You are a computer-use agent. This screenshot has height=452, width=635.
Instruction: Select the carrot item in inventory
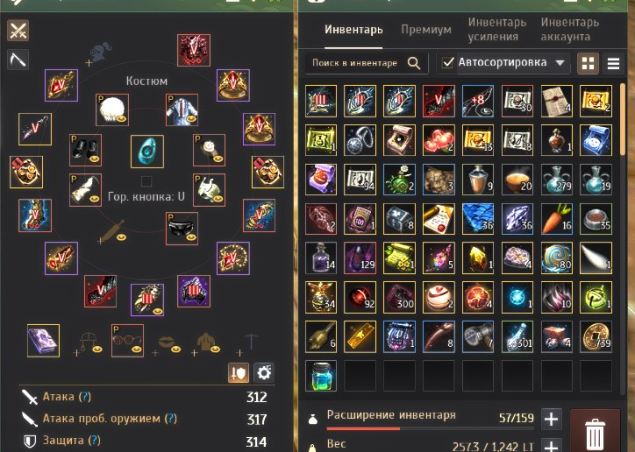(x=557, y=219)
